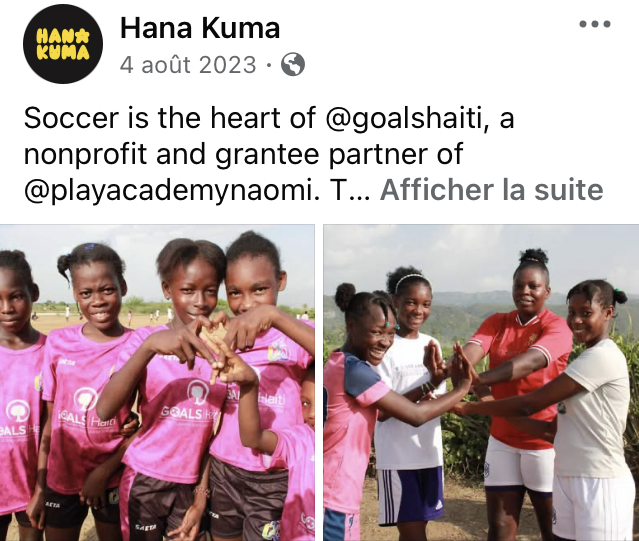Open the left photo of girls in pink jerseys
Image resolution: width=639 pixels, height=541 pixels.
coord(157,383)
